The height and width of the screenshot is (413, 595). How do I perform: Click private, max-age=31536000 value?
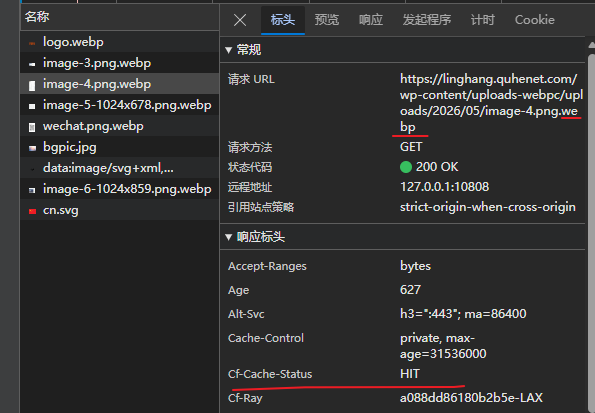443,346
